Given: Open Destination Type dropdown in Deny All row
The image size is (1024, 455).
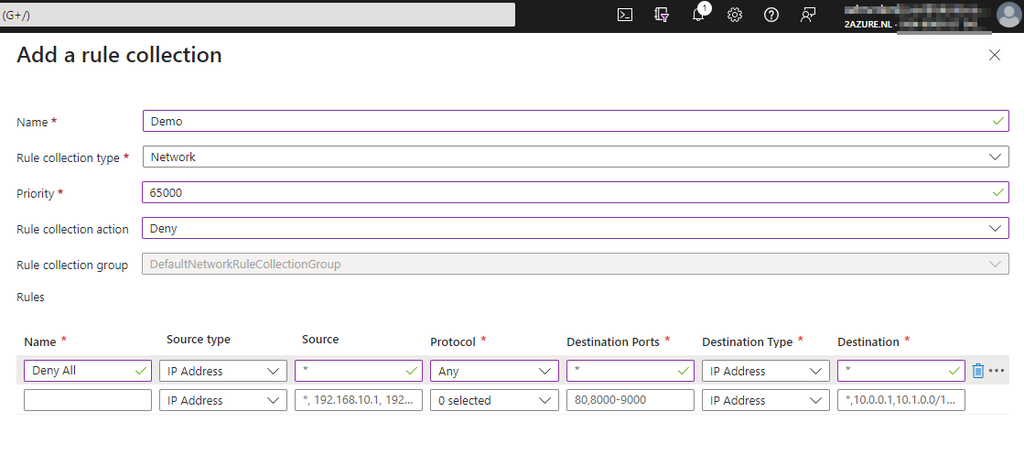Looking at the screenshot, I should [x=766, y=371].
